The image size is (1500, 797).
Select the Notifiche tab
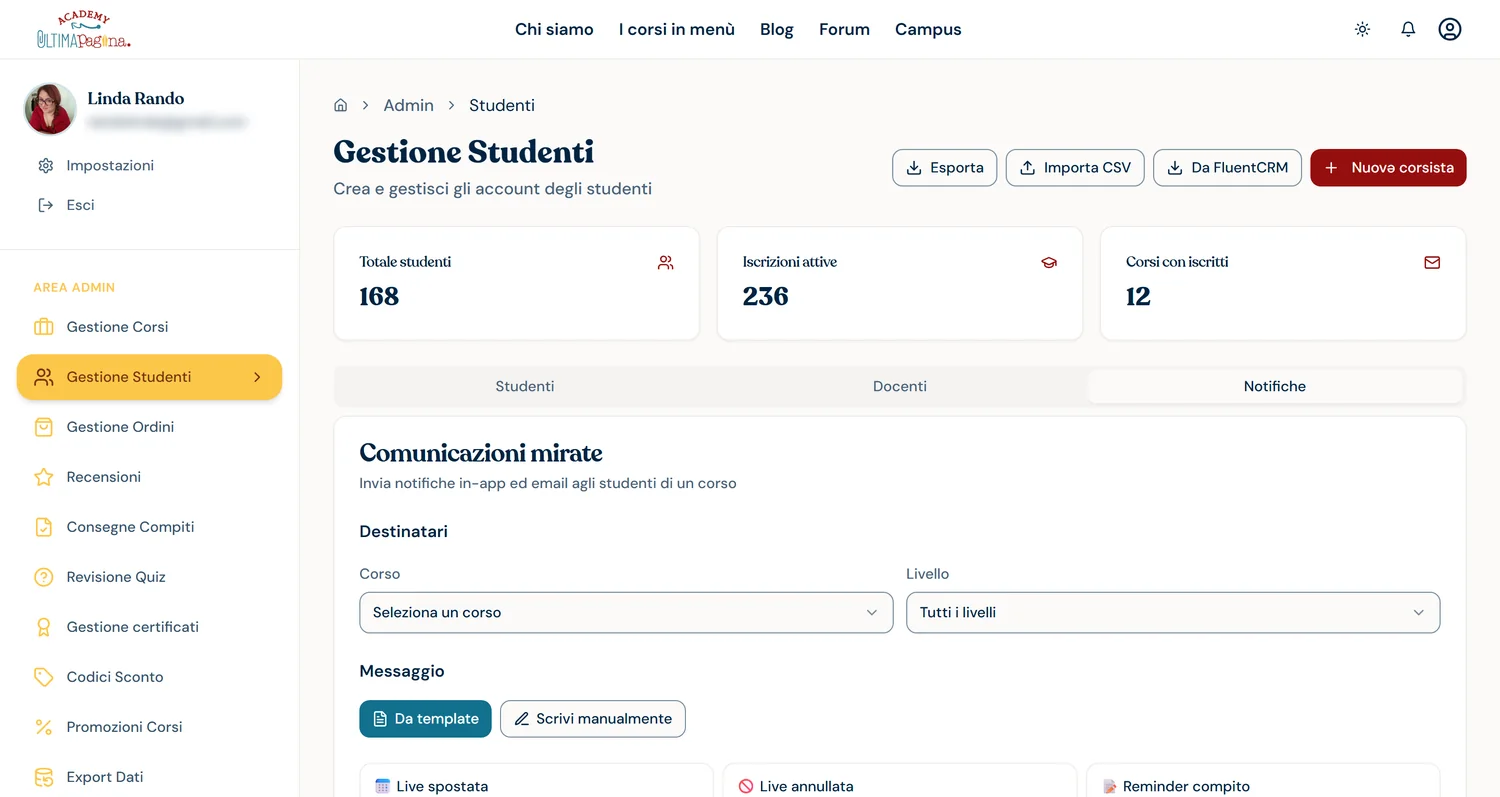point(1275,386)
